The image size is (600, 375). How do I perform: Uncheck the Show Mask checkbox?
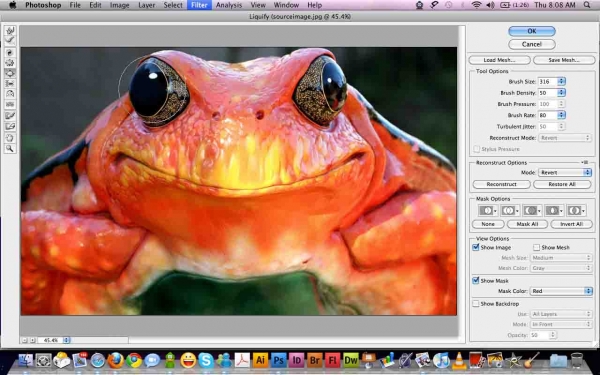coord(476,280)
